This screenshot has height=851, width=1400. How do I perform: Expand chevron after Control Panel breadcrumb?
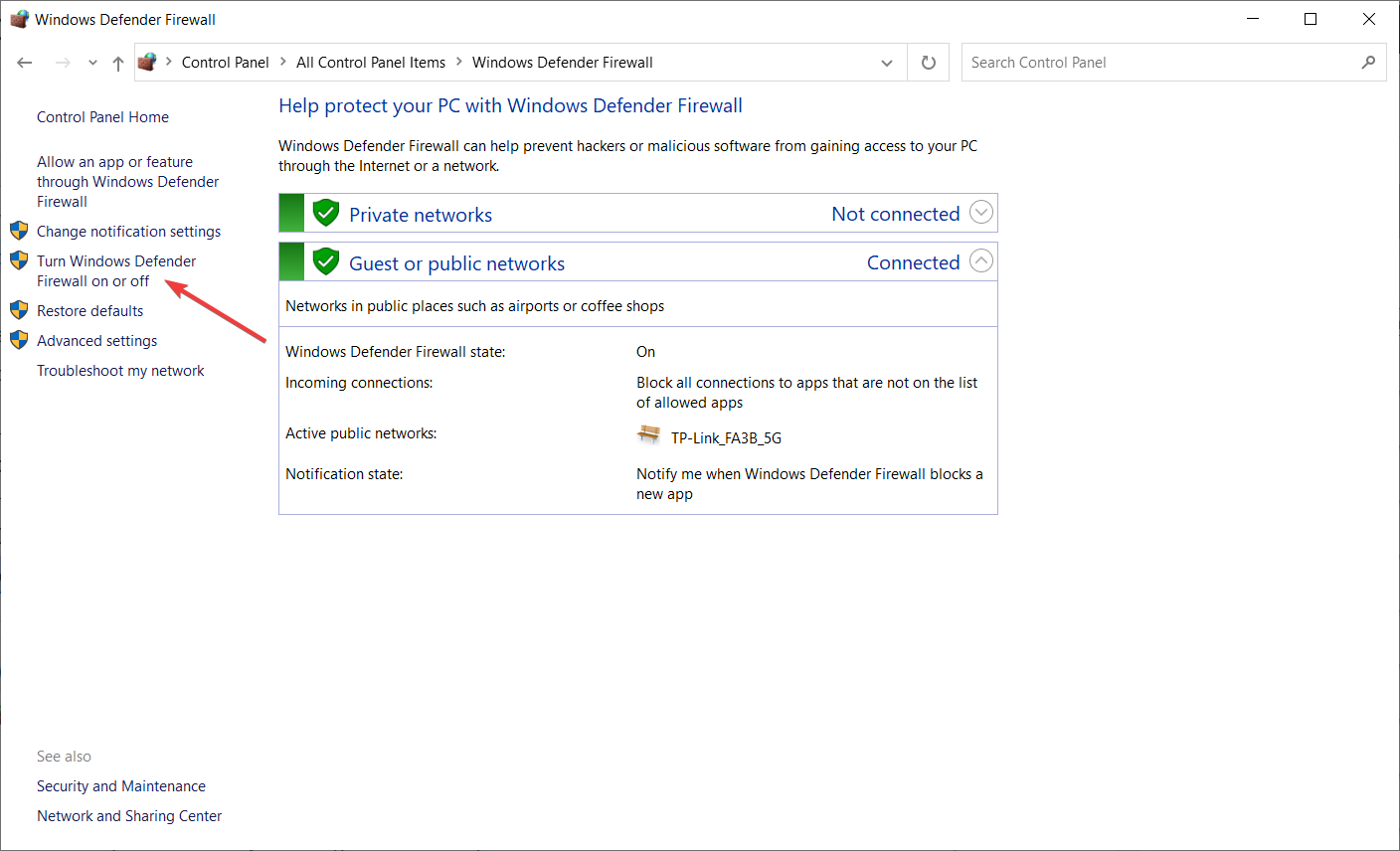point(282,62)
